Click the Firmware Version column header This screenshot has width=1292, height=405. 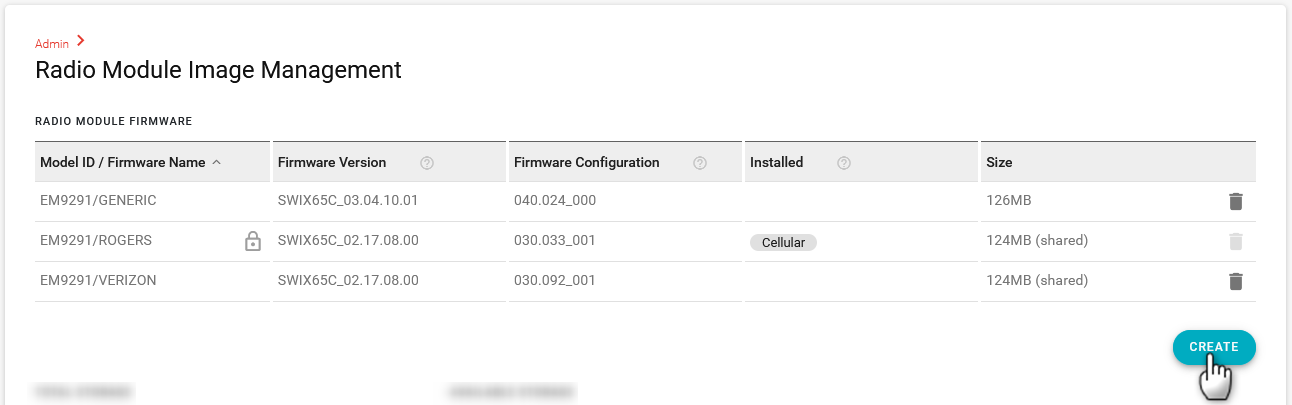point(331,162)
